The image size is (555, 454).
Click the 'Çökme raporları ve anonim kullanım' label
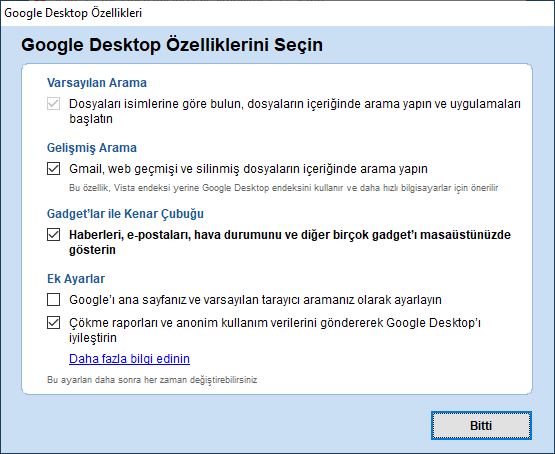(x=275, y=330)
